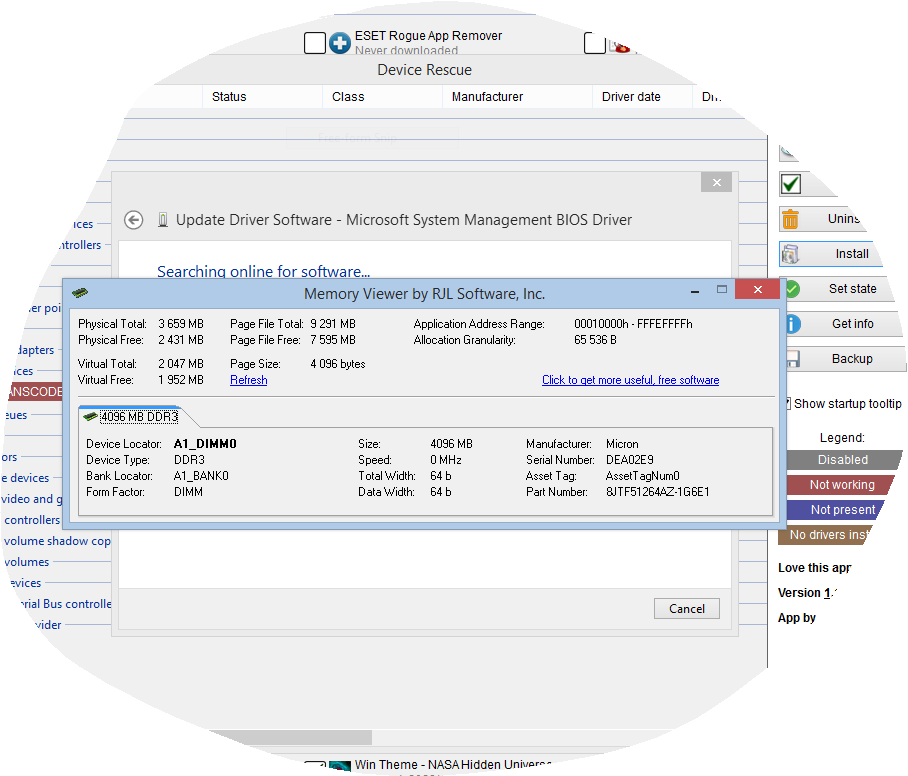Click the floppy disk Backup icon

pos(792,358)
